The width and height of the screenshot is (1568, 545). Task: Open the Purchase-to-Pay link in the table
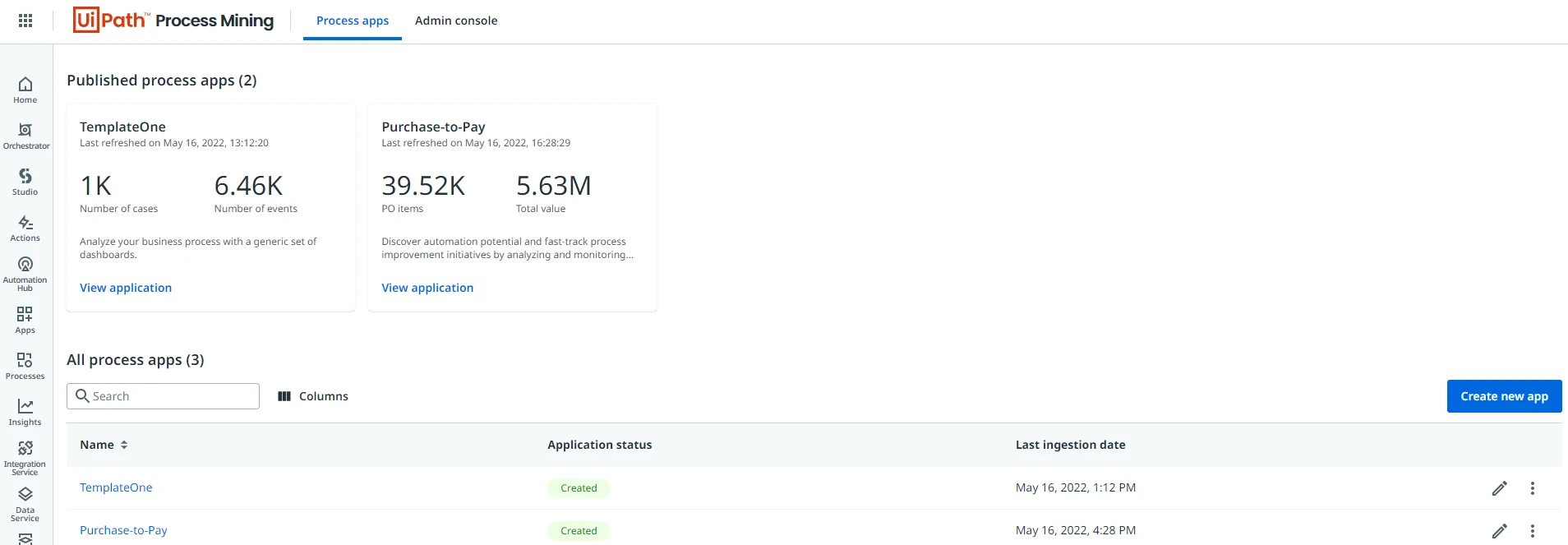pos(123,530)
